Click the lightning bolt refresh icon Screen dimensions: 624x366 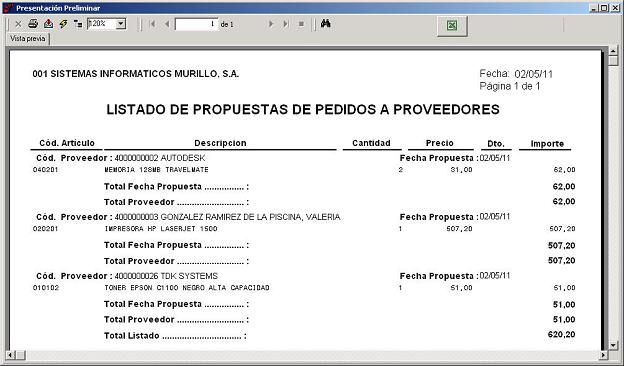pos(63,24)
